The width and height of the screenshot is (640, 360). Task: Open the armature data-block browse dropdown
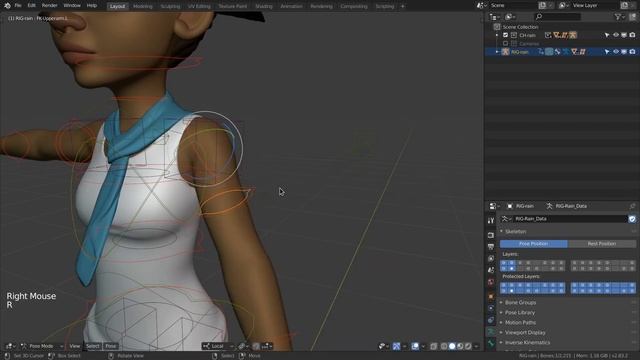coord(506,219)
